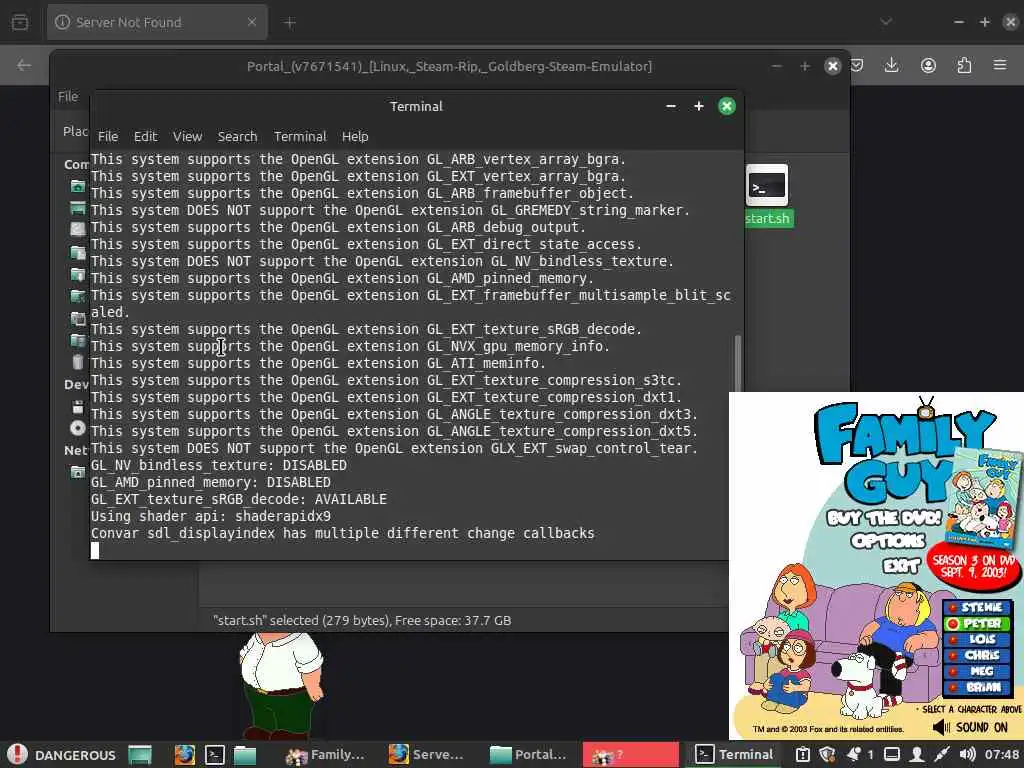This screenshot has width=1024, height=768.
Task: Click the Firefox view icon left of tabs
Action: coord(20,23)
